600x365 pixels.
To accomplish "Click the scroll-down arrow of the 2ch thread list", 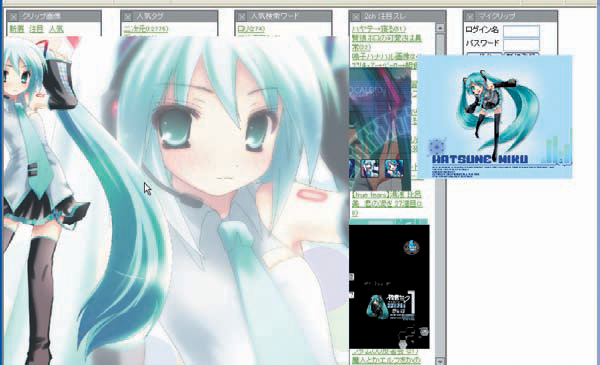I will pos(440,360).
